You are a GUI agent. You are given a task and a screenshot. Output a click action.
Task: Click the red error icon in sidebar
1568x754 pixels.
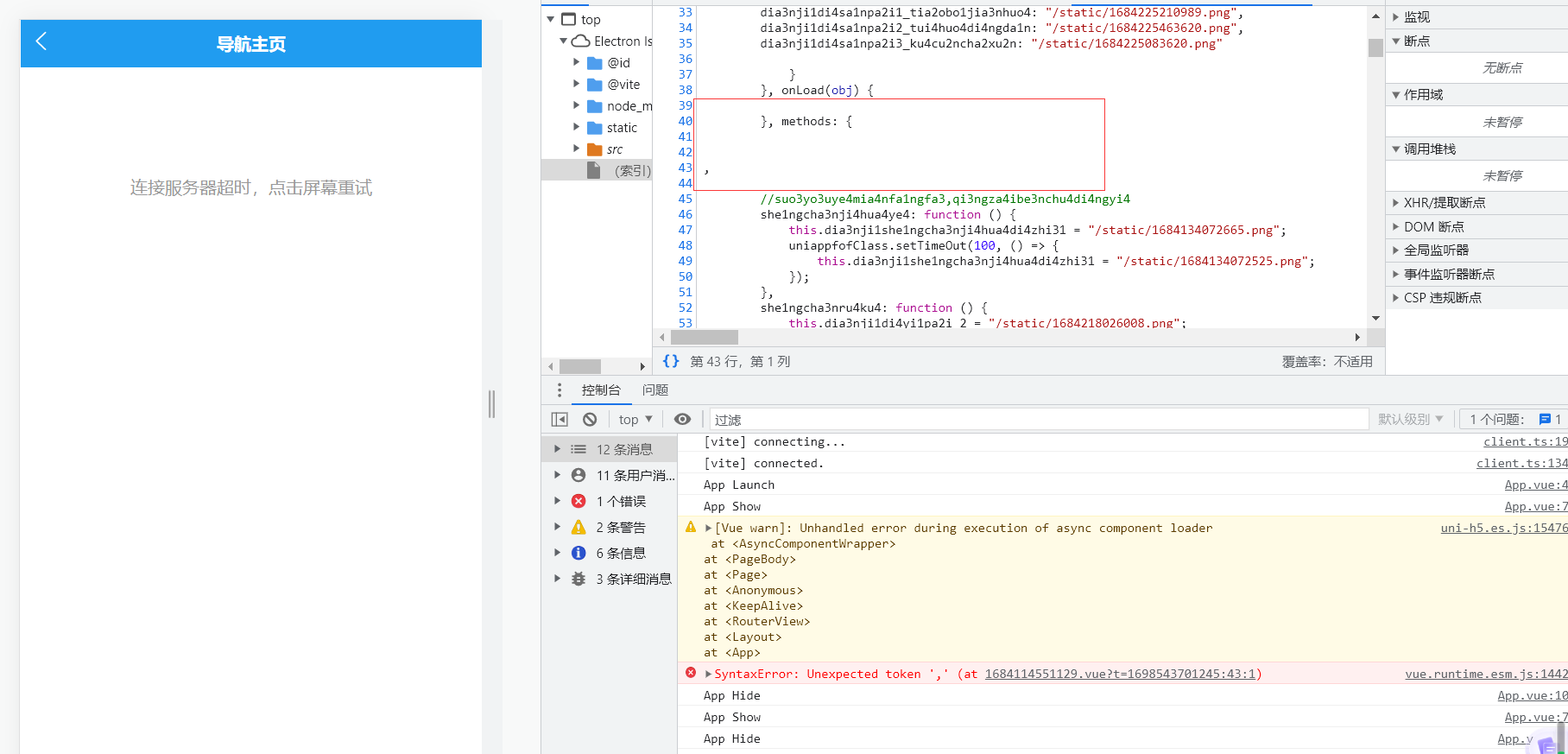coord(579,501)
